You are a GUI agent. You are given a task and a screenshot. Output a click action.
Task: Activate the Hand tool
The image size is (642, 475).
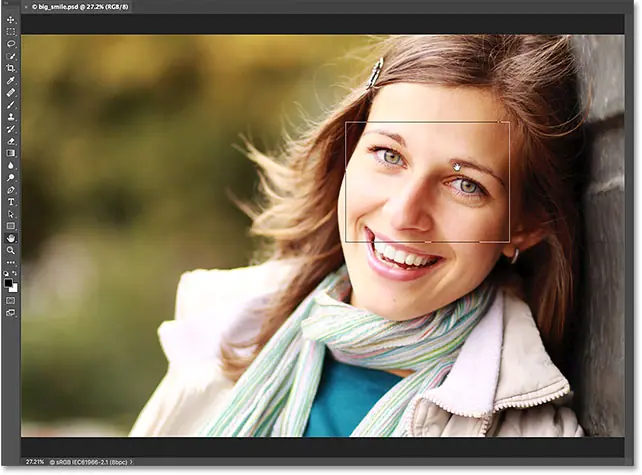point(10,238)
